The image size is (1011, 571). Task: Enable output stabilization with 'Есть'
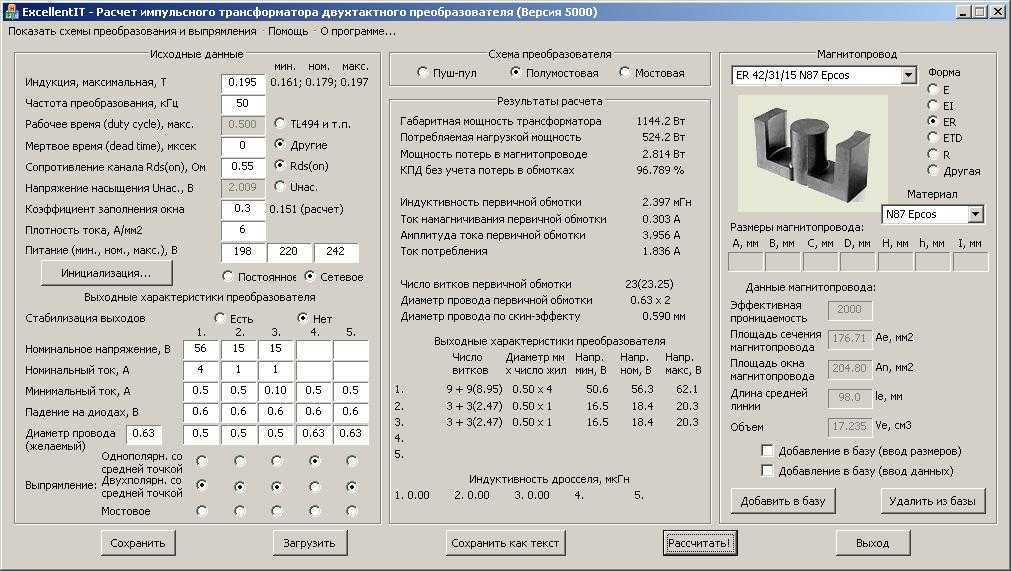coord(220,318)
